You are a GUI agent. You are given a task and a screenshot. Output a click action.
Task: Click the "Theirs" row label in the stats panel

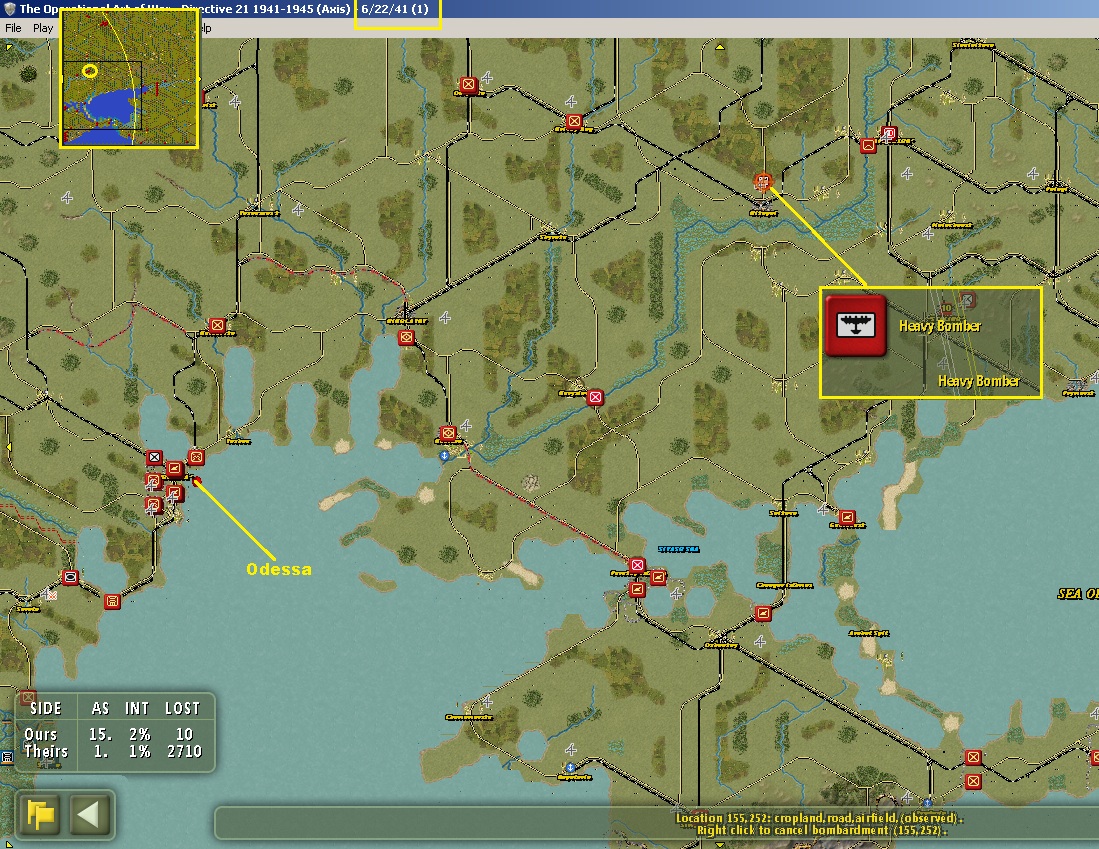[46, 752]
